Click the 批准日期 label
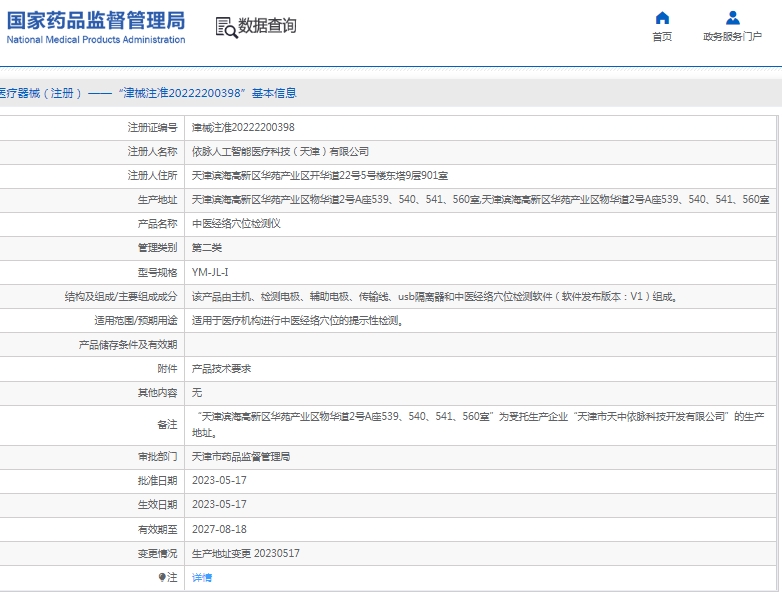Image resolution: width=782 pixels, height=600 pixels. point(158,480)
